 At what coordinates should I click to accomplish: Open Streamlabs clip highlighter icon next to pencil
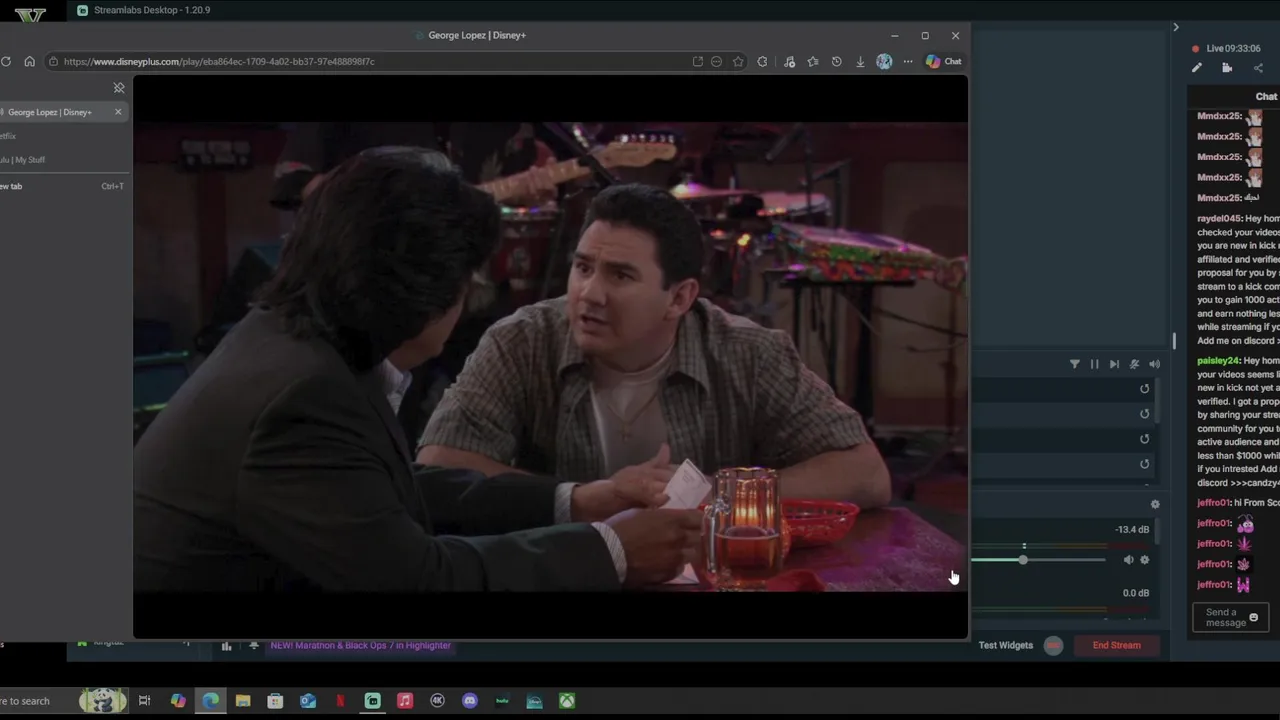[1227, 68]
